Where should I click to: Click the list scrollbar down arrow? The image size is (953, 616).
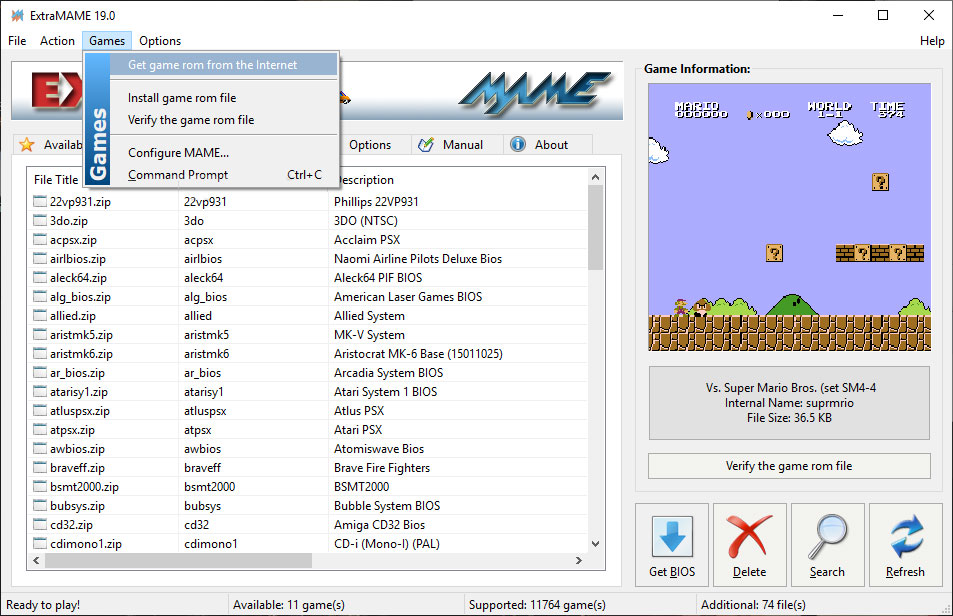pyautogui.click(x=596, y=543)
